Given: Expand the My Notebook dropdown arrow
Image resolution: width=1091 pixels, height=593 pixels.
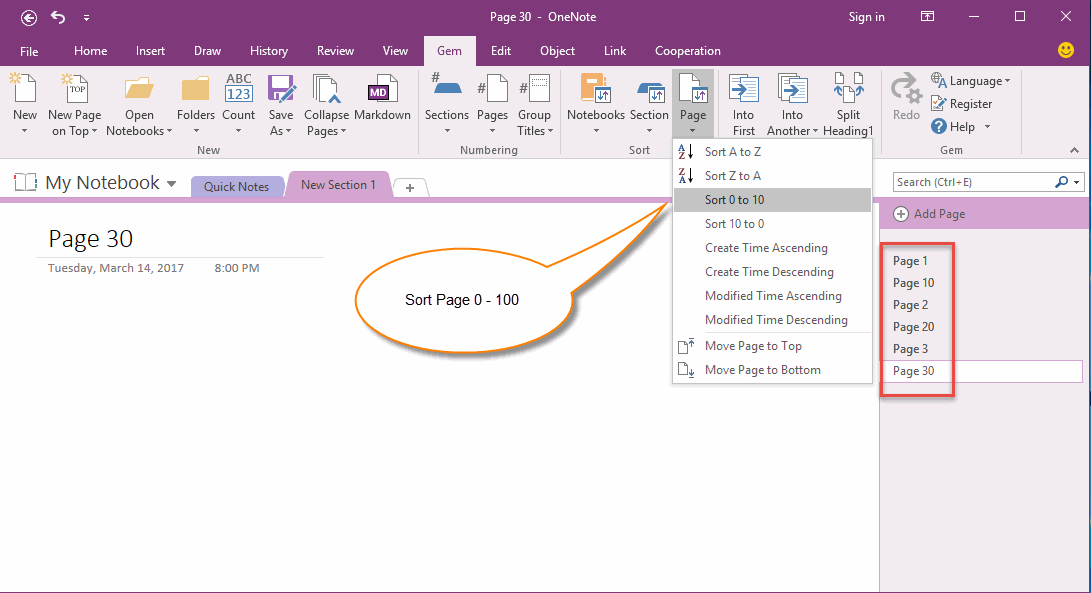Looking at the screenshot, I should click(171, 184).
